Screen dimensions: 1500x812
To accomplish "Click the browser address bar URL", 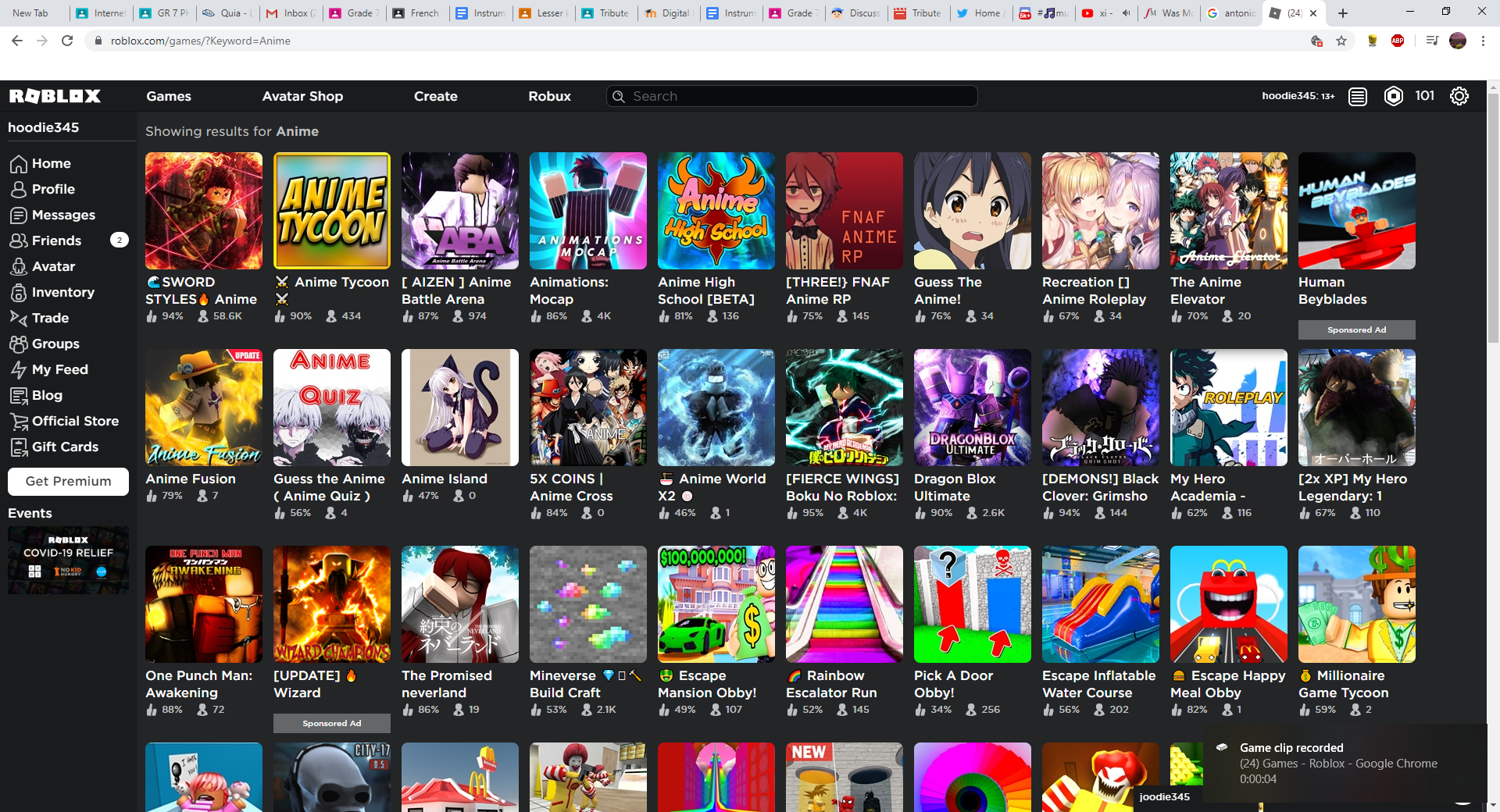I will point(201,41).
